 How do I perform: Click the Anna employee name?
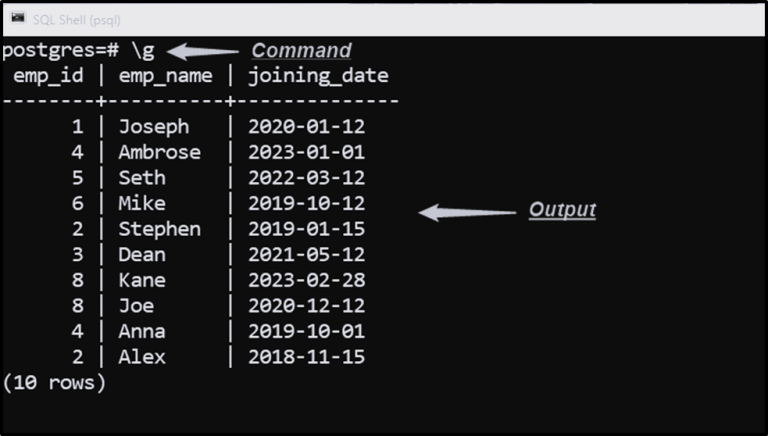[x=142, y=332]
